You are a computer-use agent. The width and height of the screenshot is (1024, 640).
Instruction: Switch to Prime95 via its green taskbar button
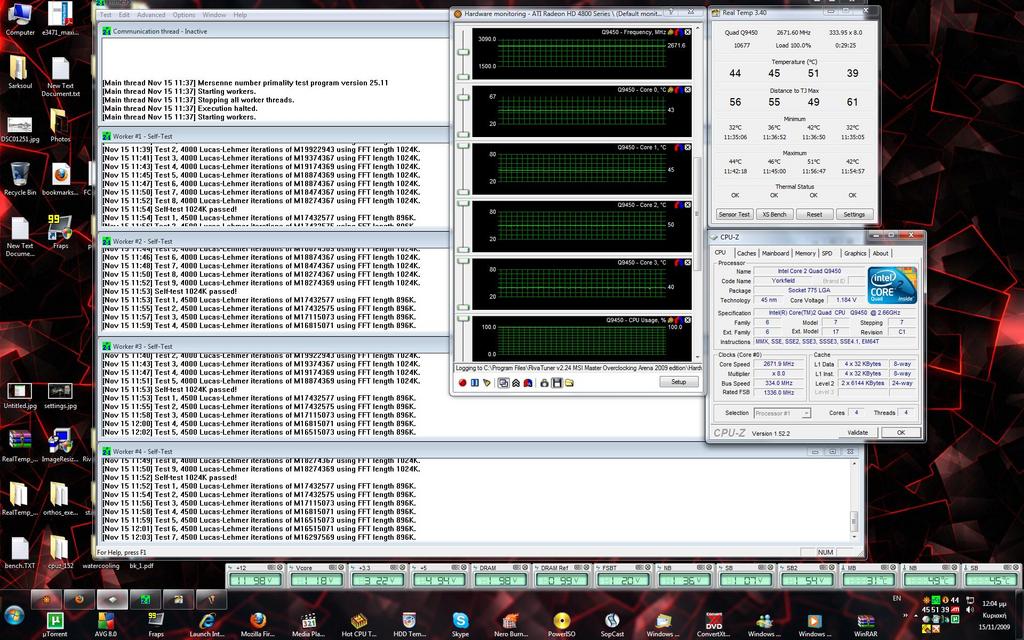(145, 600)
